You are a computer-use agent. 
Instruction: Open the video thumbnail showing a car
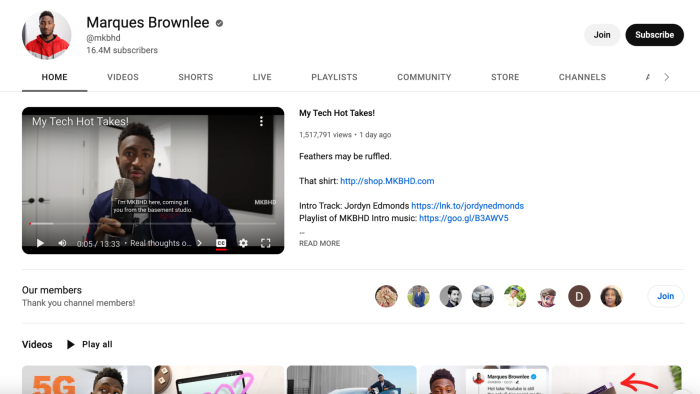coord(351,380)
